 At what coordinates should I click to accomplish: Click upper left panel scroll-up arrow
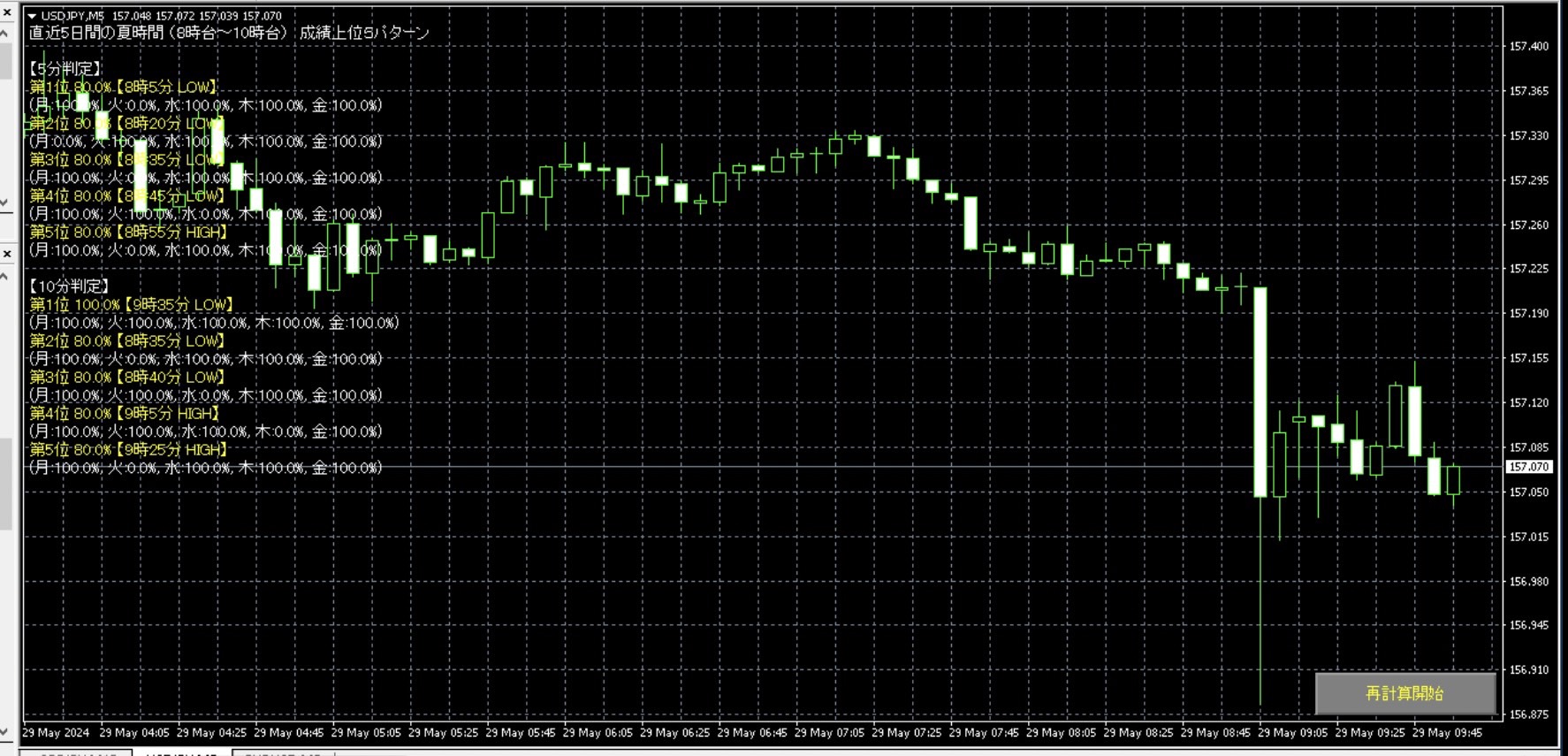[5, 33]
